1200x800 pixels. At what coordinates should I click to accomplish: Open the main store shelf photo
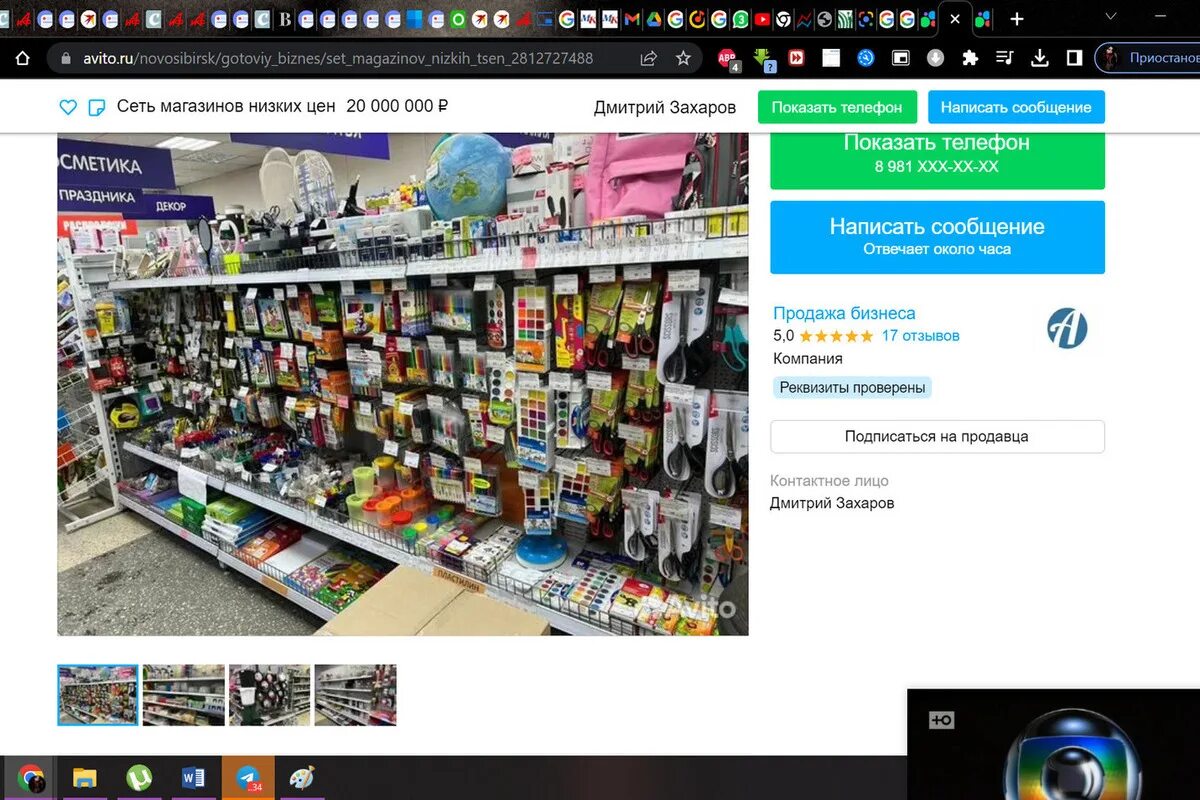click(403, 384)
